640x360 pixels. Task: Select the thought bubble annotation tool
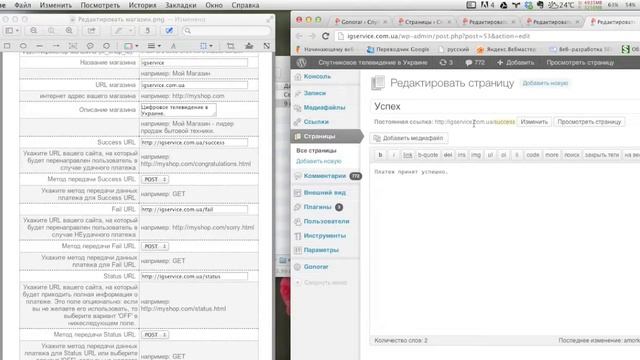(x=107, y=46)
